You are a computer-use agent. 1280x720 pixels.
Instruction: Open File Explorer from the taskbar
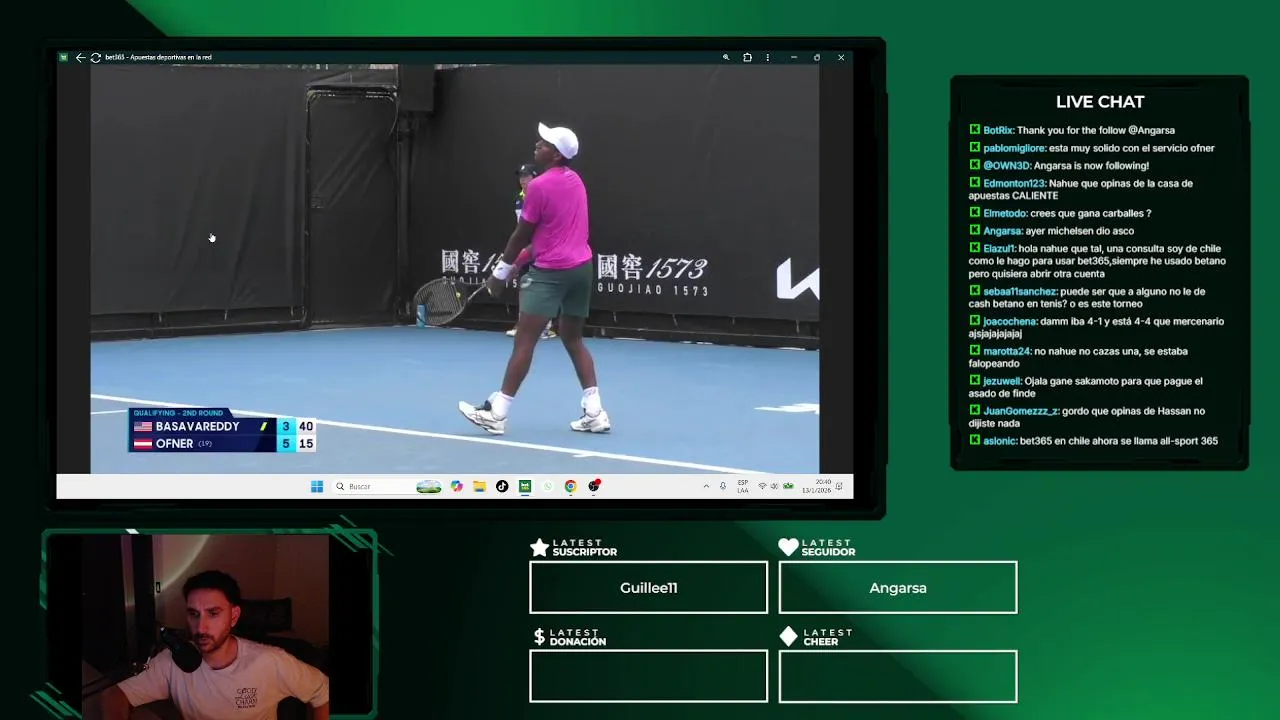pos(480,486)
